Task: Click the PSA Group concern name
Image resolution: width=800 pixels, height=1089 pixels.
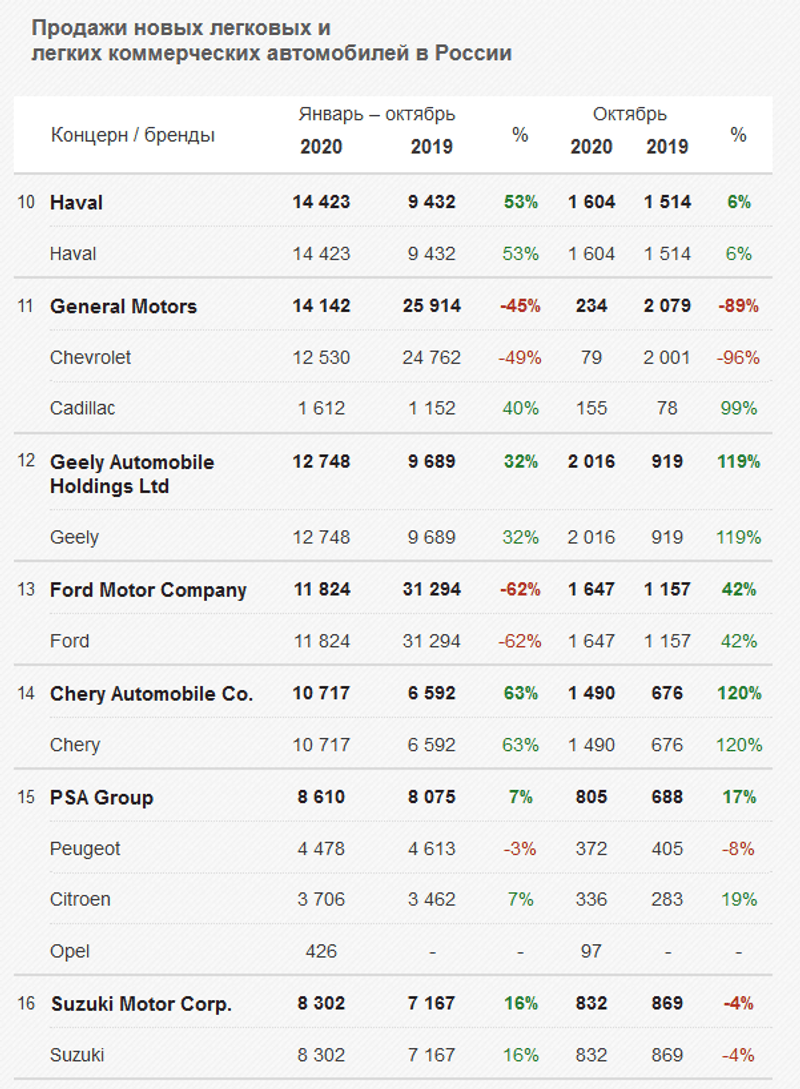Action: tap(101, 797)
